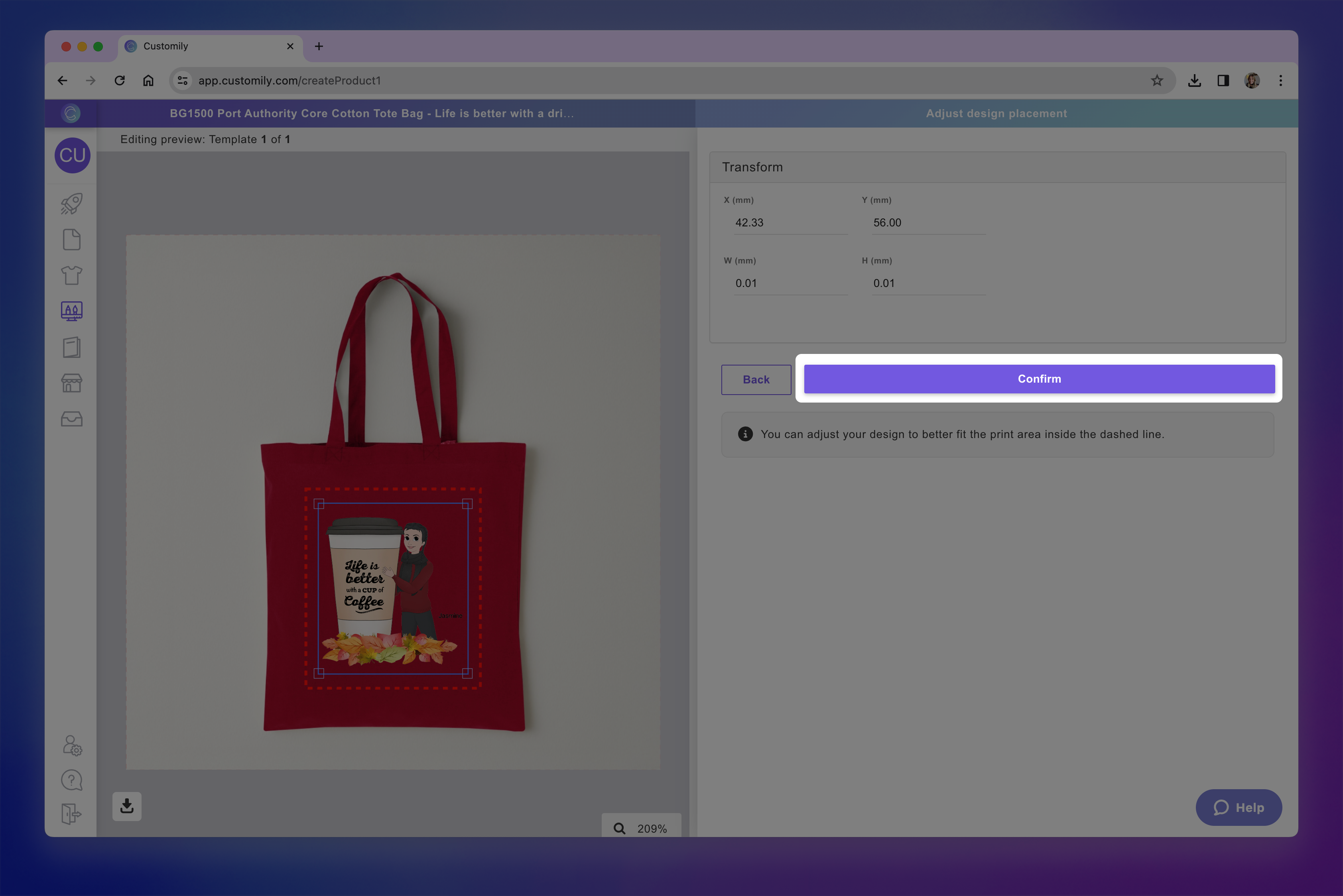Image resolution: width=1343 pixels, height=896 pixels.
Task: Click the rocket icon in sidebar
Action: tap(71, 204)
